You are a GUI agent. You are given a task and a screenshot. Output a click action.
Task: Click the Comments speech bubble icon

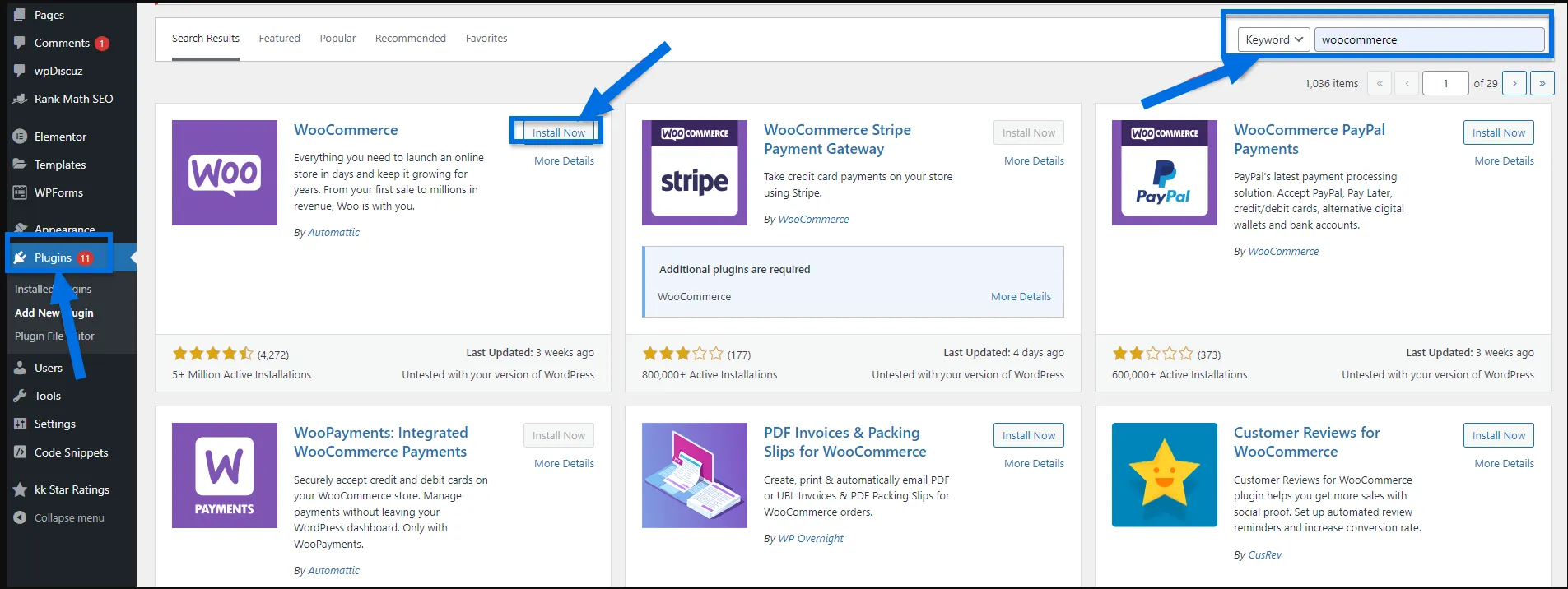(20, 43)
